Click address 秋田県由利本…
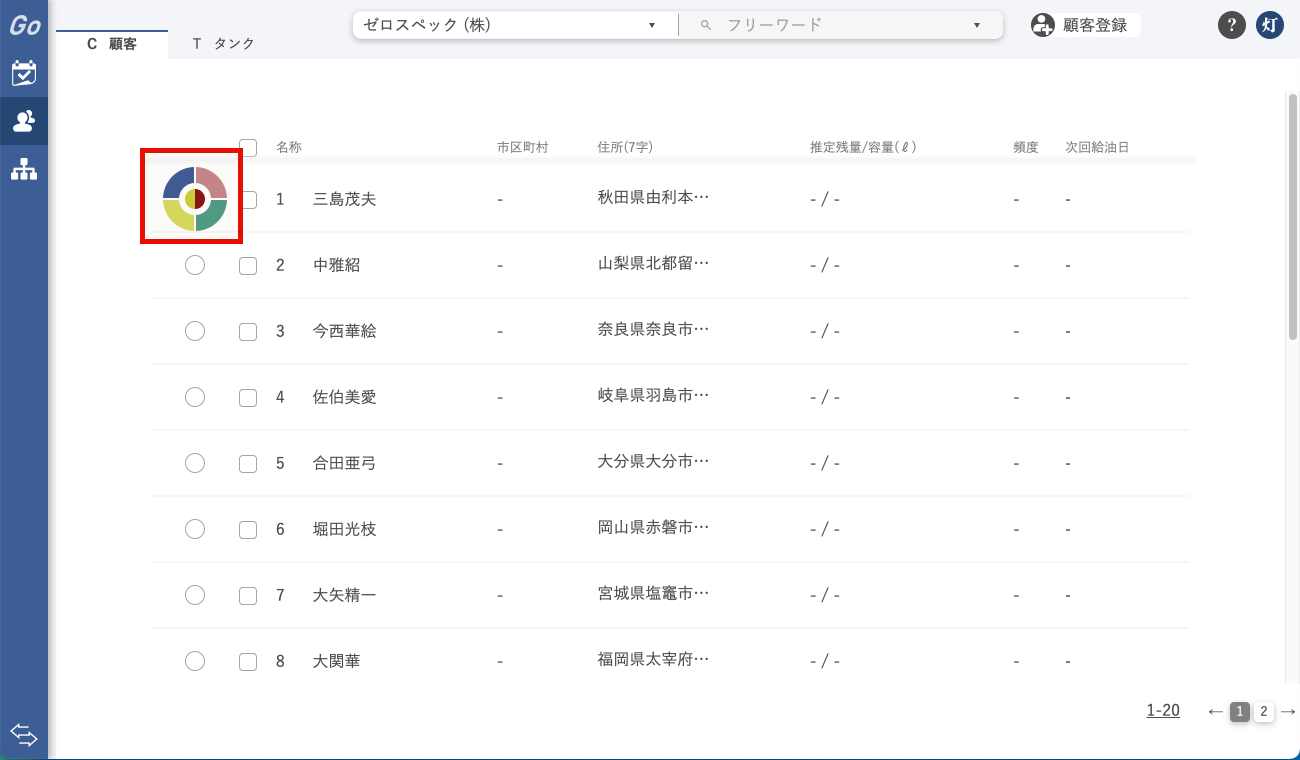 point(654,197)
